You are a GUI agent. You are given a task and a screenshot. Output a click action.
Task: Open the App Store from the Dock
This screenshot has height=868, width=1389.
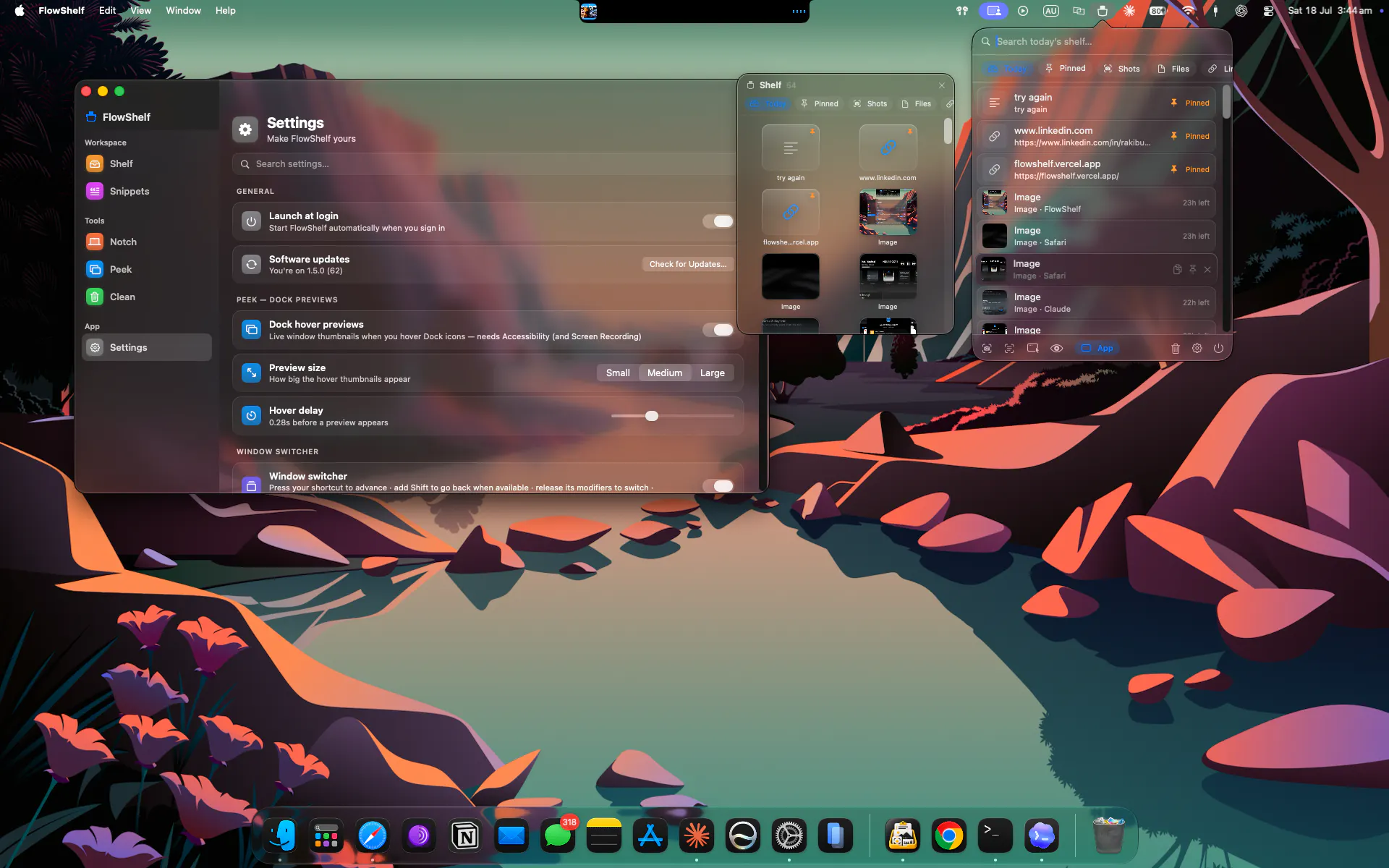click(x=650, y=836)
